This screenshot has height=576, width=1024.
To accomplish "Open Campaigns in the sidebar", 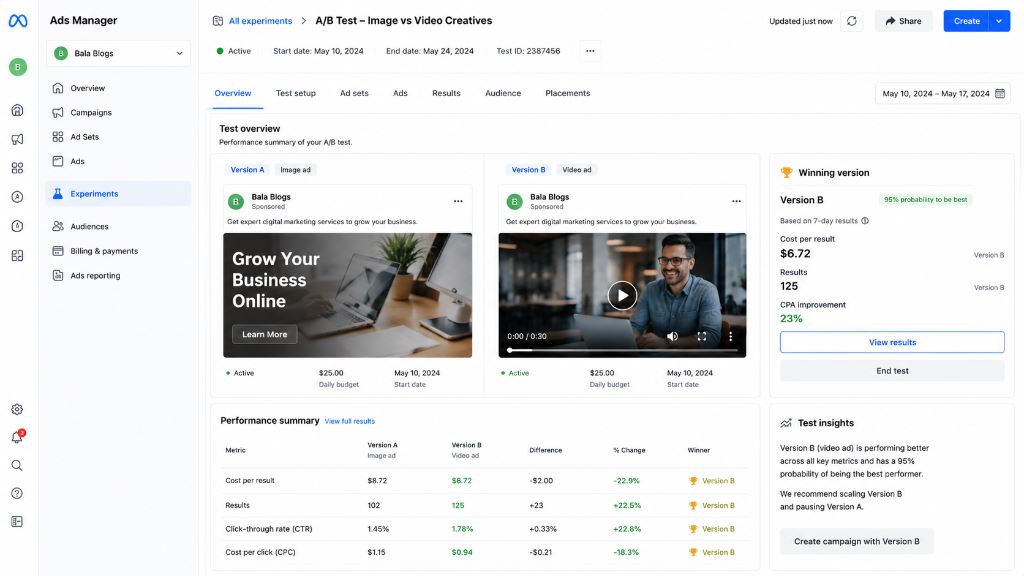I will tap(118, 112).
